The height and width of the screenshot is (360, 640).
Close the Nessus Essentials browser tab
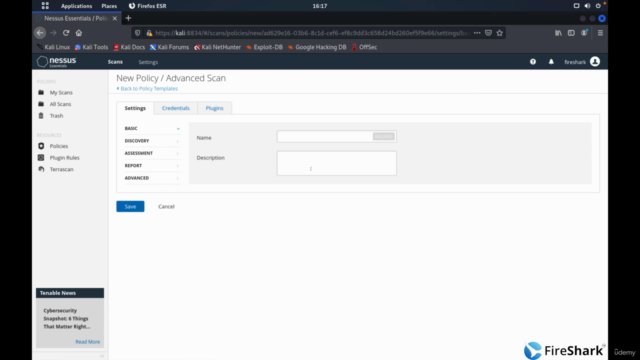coord(115,18)
